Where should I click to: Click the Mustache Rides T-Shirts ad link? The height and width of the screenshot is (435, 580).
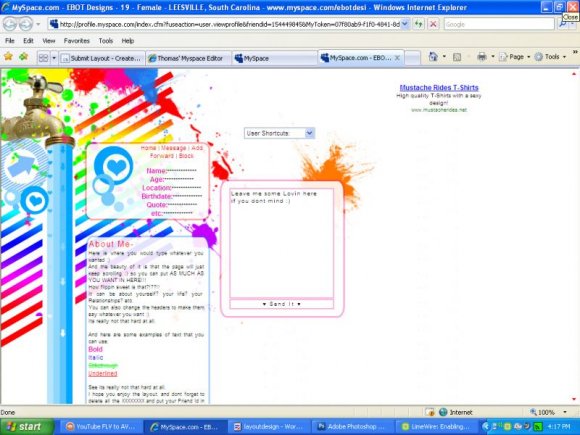tap(439, 88)
